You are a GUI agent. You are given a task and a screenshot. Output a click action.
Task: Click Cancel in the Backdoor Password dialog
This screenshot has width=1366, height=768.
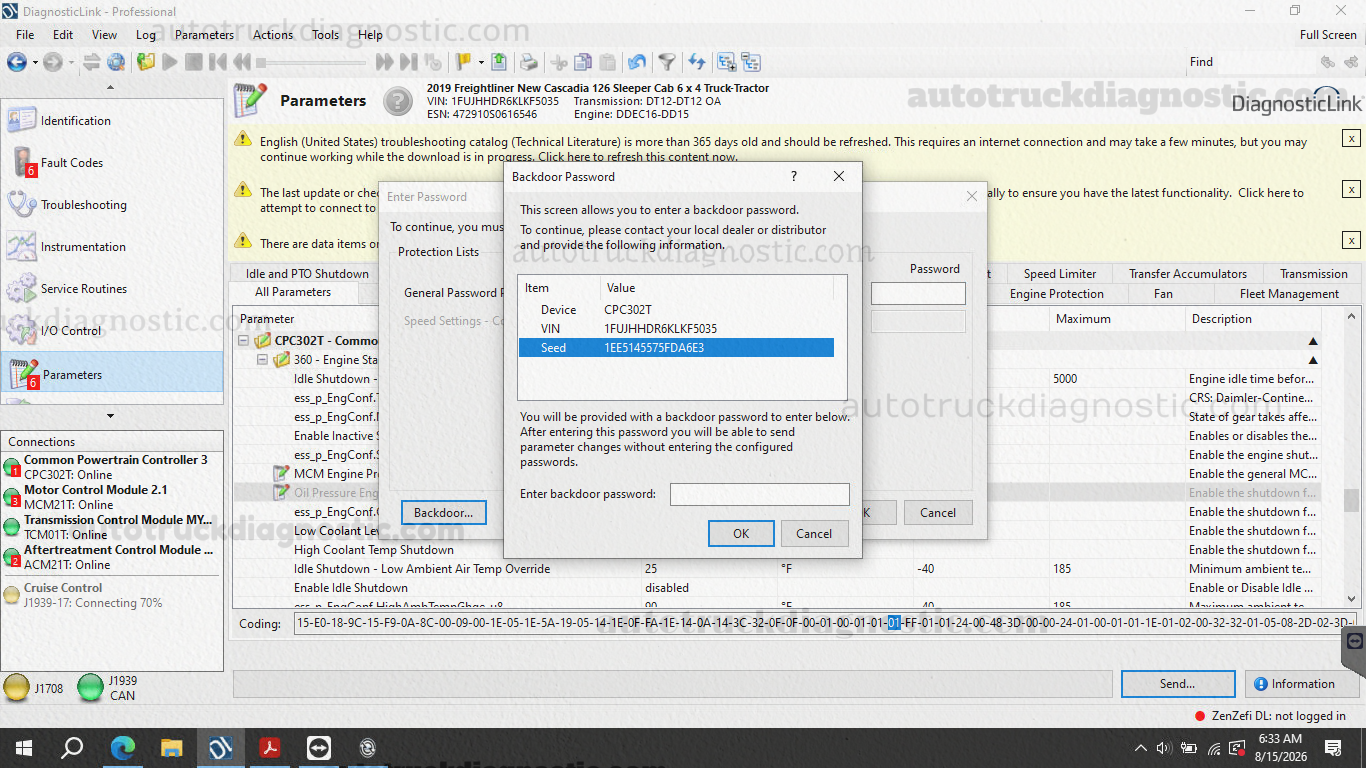pyautogui.click(x=814, y=534)
